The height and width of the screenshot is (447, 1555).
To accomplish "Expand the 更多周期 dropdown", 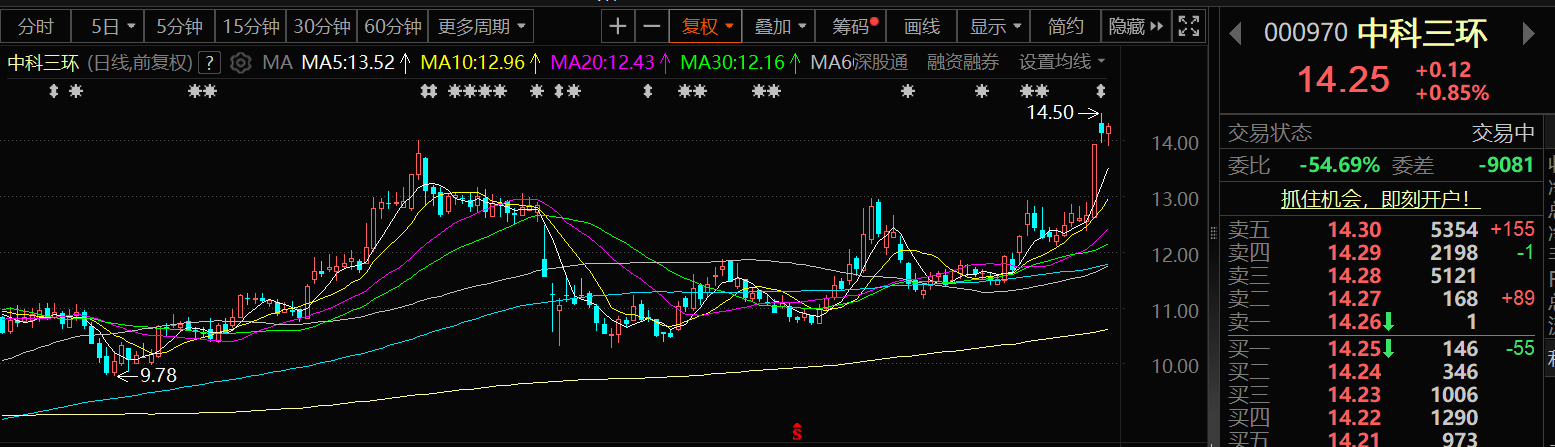I will point(482,26).
